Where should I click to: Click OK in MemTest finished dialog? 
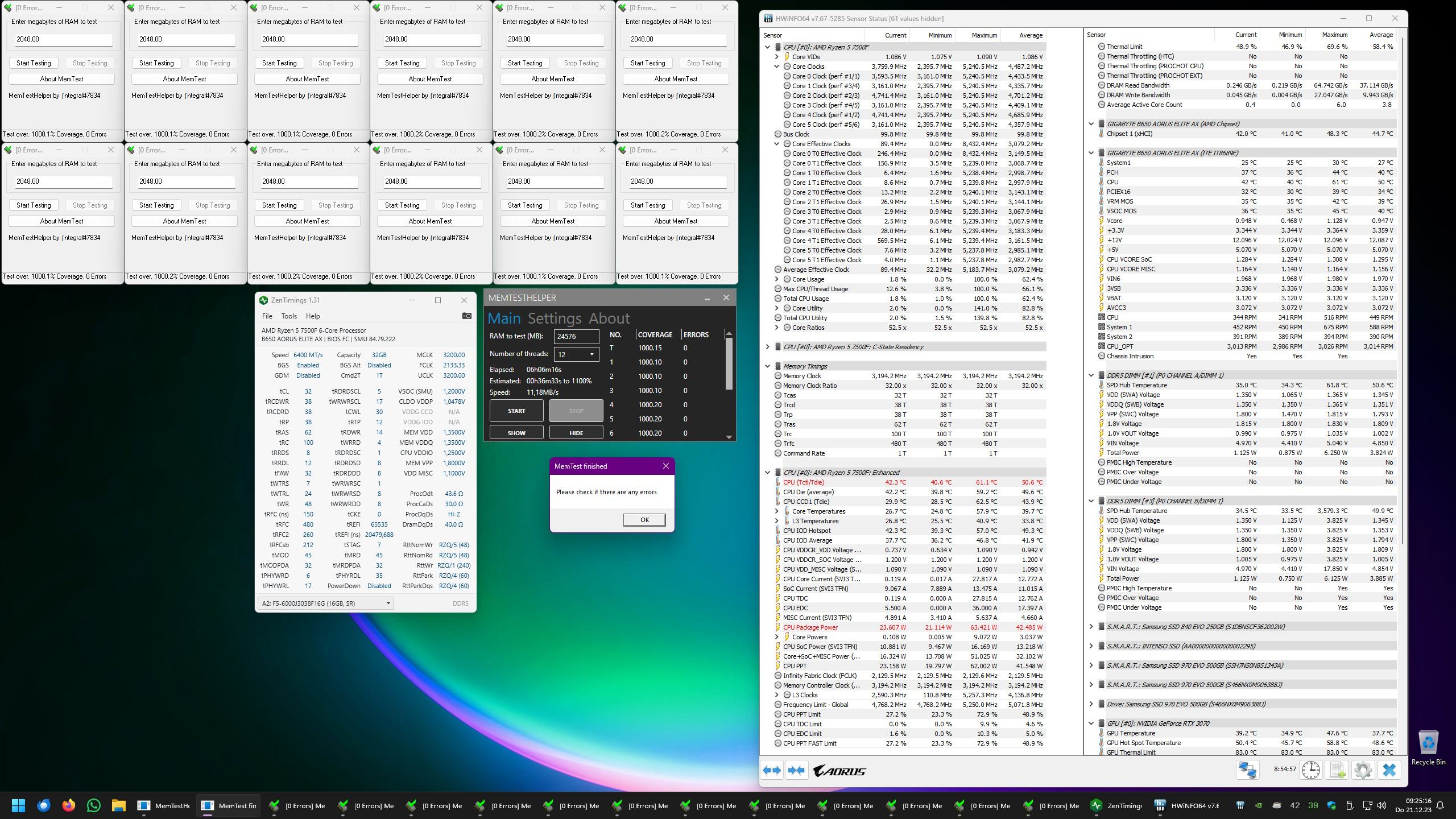(644, 520)
